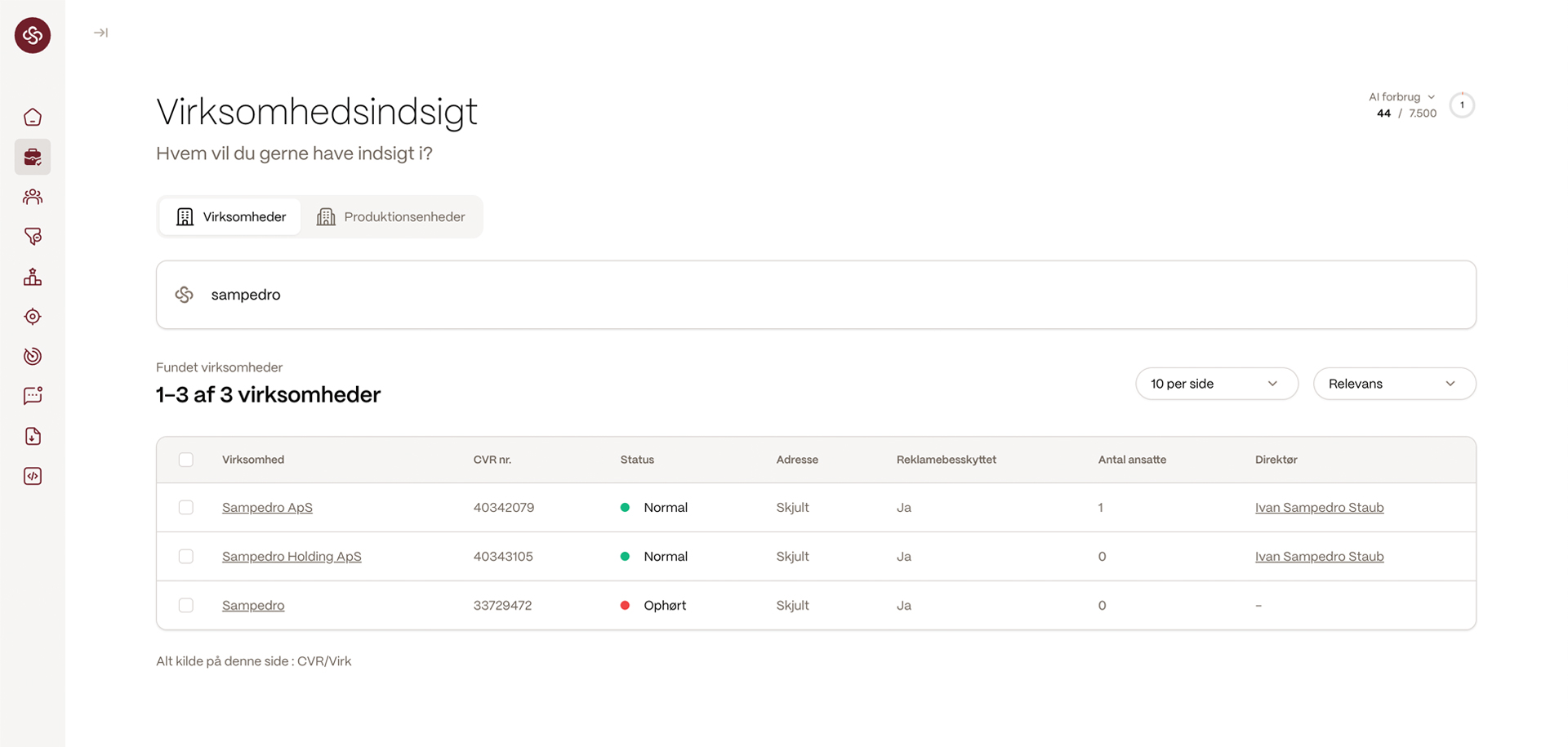Check the Sampedro ApS row checkbox
Image resolution: width=1568 pixels, height=747 pixels.
pyautogui.click(x=186, y=508)
